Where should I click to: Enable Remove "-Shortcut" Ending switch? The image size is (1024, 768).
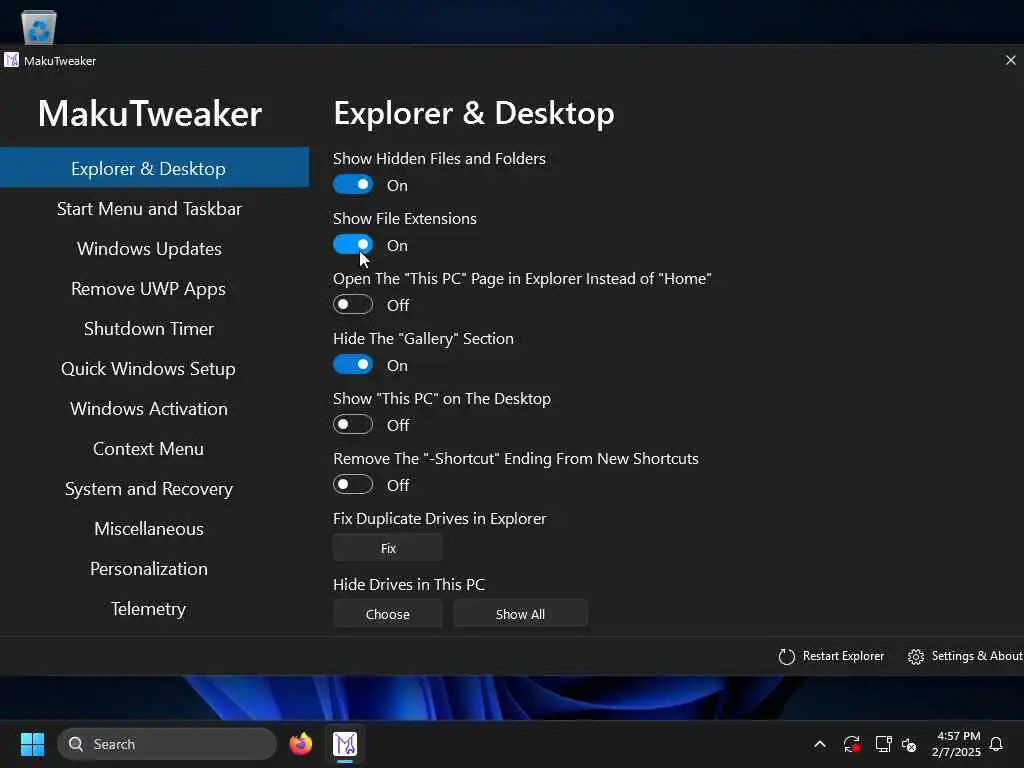click(353, 485)
